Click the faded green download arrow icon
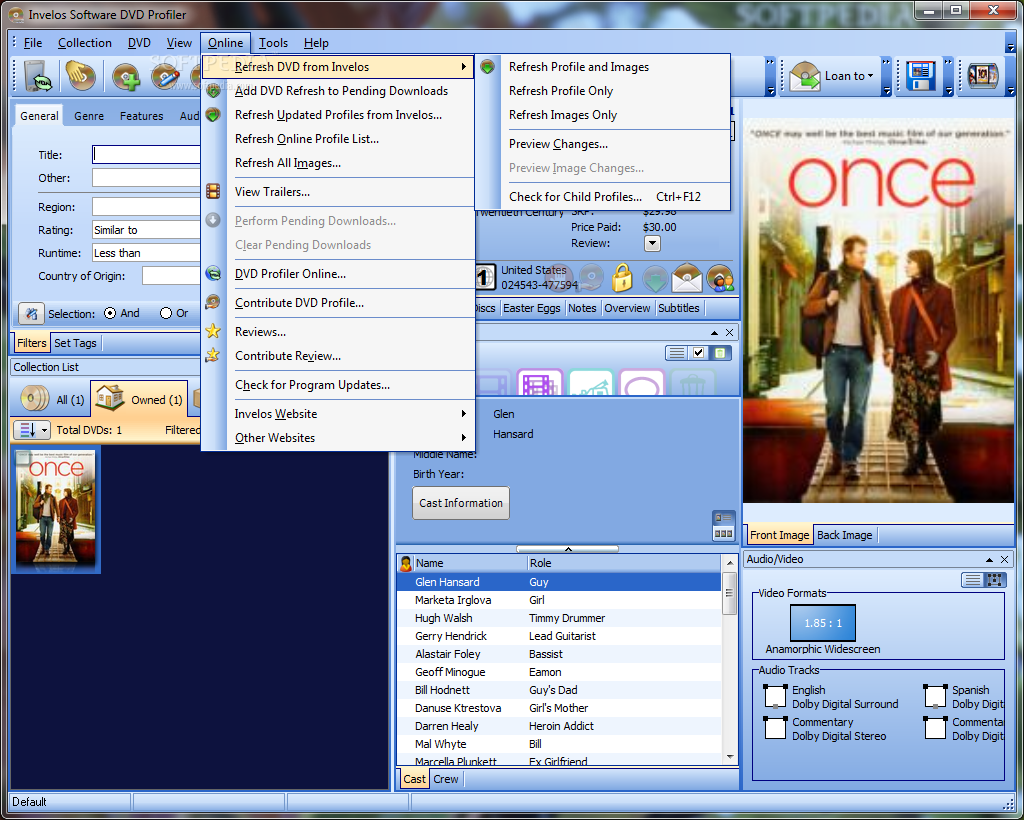The image size is (1024, 820). [655, 278]
